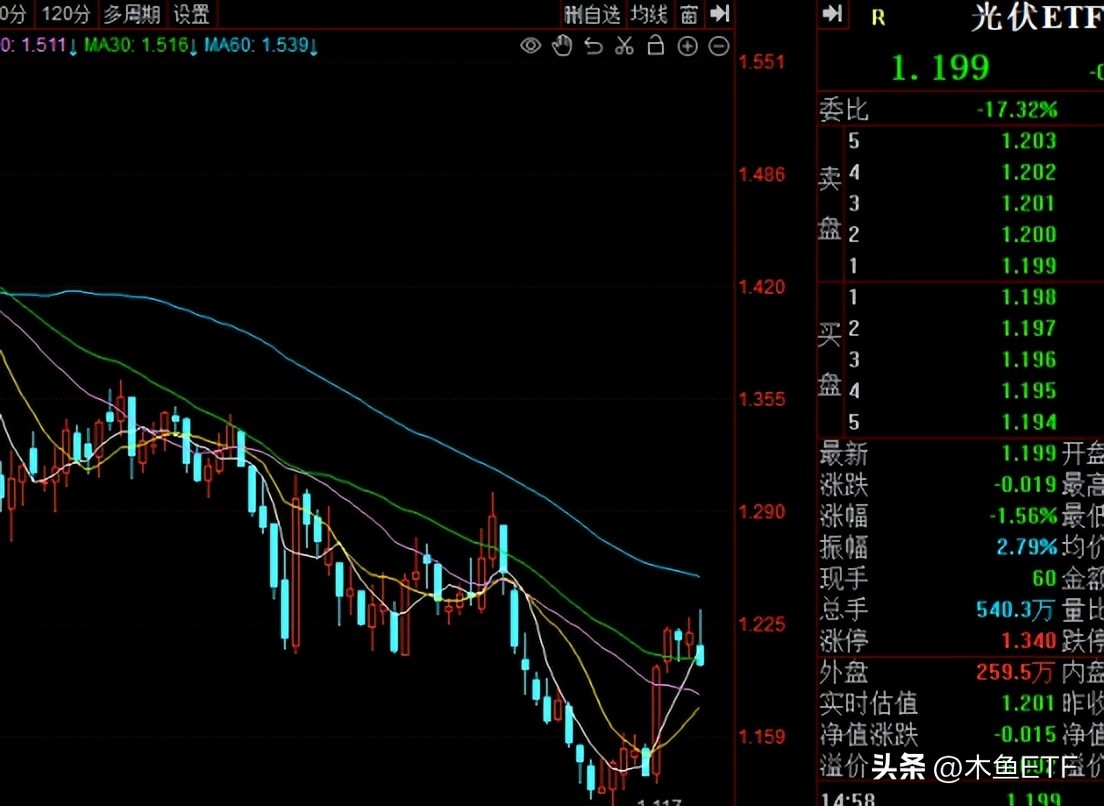This screenshot has height=806, width=1104.
Task: Toggle chart visibility with the eye icon
Action: (530, 45)
